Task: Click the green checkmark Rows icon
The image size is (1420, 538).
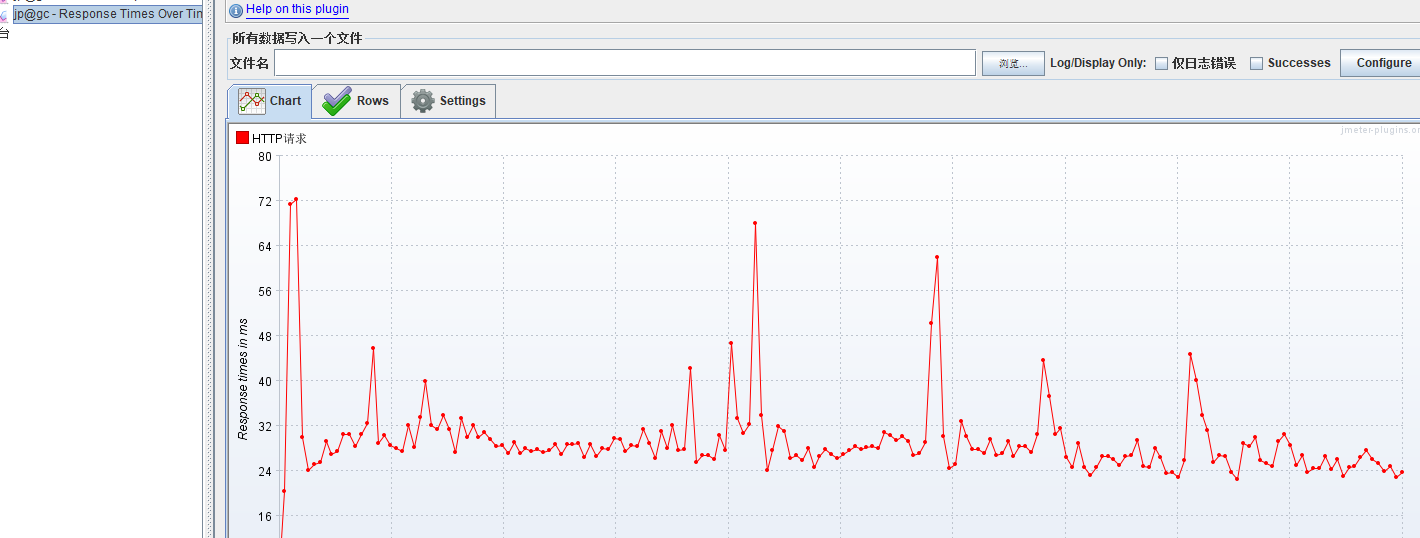Action: [x=336, y=101]
